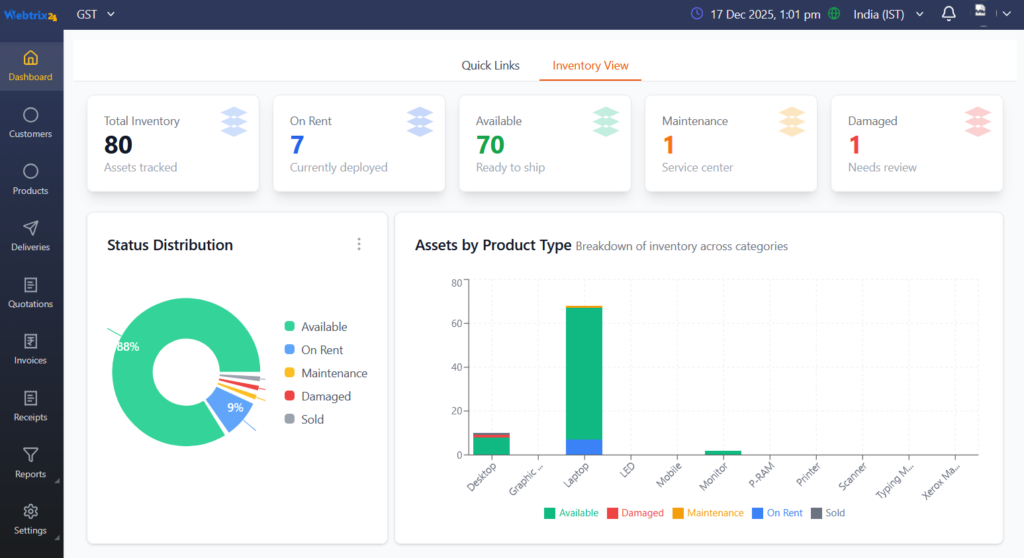The width and height of the screenshot is (1024, 558).
Task: Toggle Available series in bar chart legend
Action: (x=571, y=513)
